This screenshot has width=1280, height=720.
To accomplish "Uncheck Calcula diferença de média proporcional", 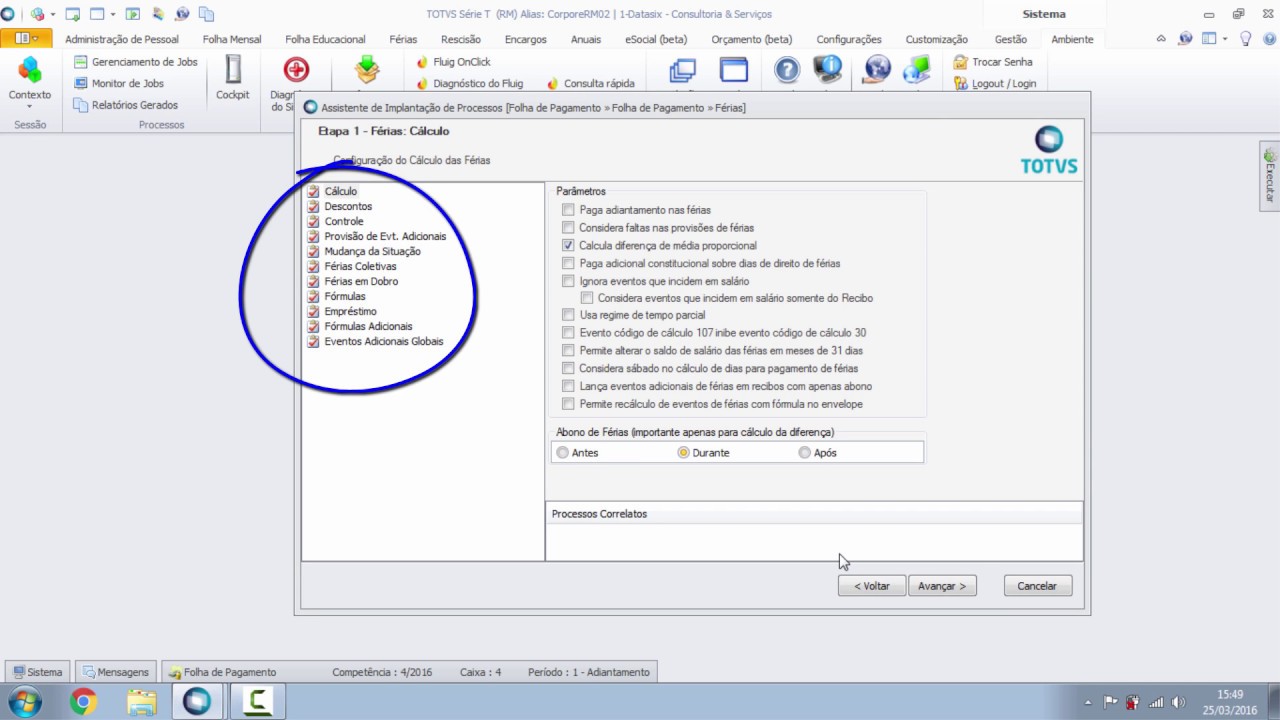I will pyautogui.click(x=569, y=246).
